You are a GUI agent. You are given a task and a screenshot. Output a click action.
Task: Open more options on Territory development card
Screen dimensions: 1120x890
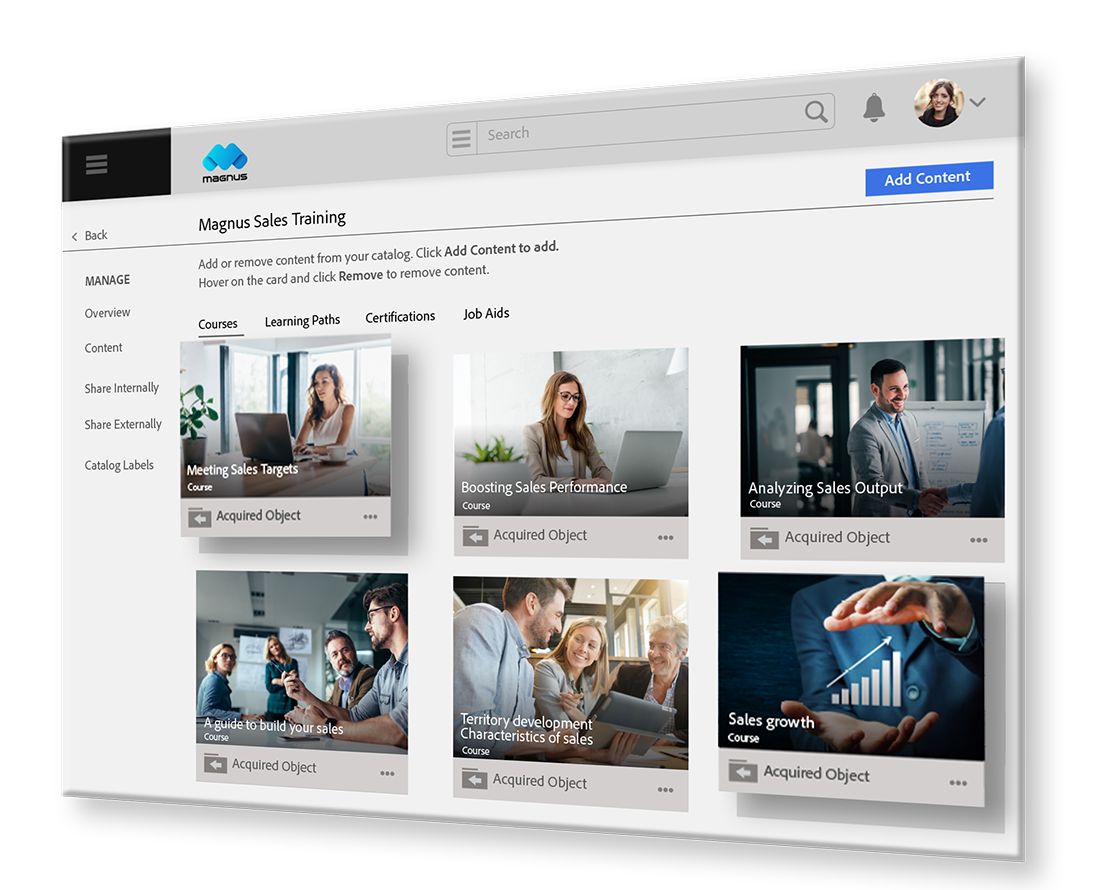point(665,790)
